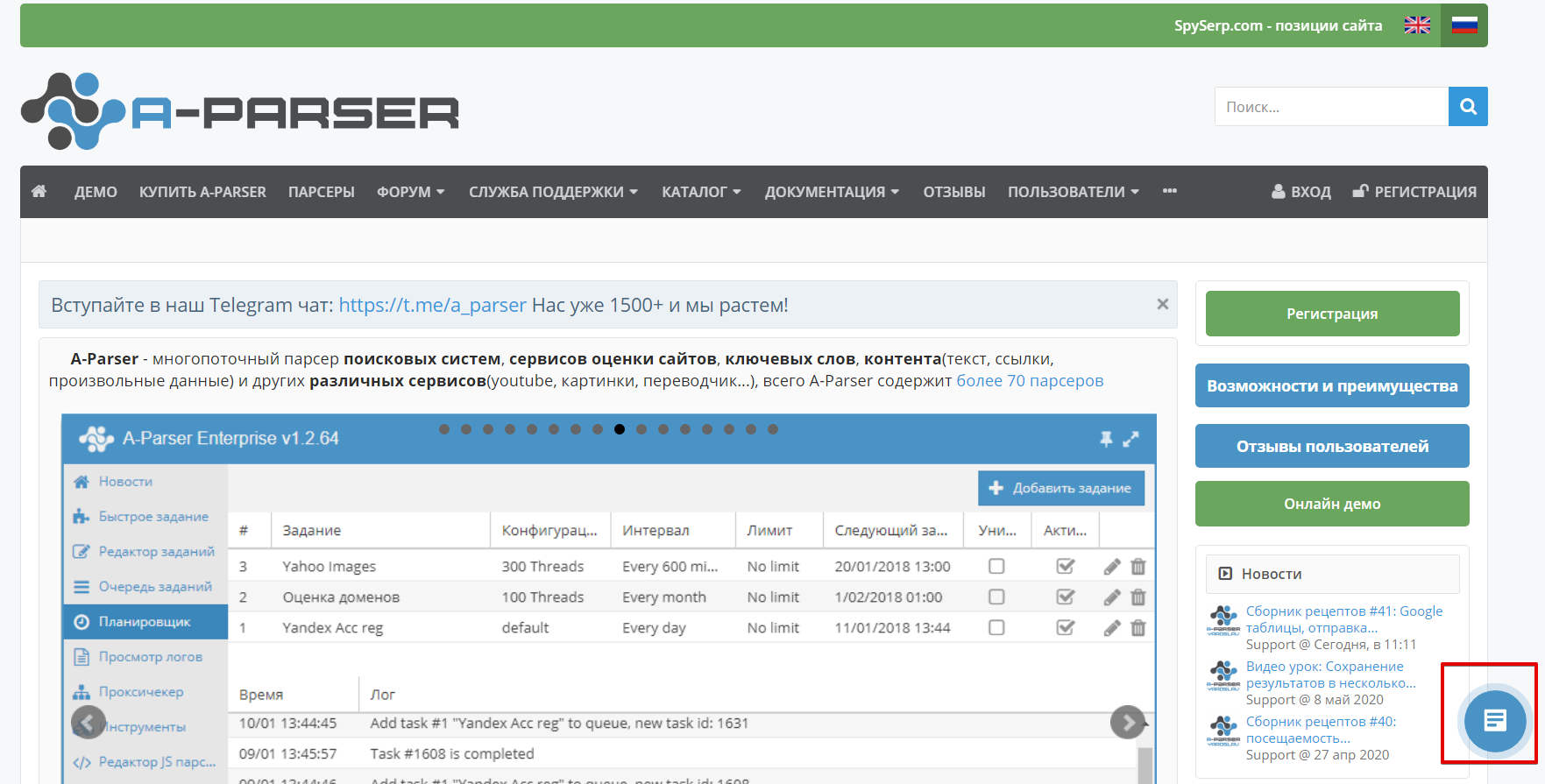1545x784 pixels.
Task: Toggle the Акти... checkbox for Оценка доменов
Action: (1066, 597)
